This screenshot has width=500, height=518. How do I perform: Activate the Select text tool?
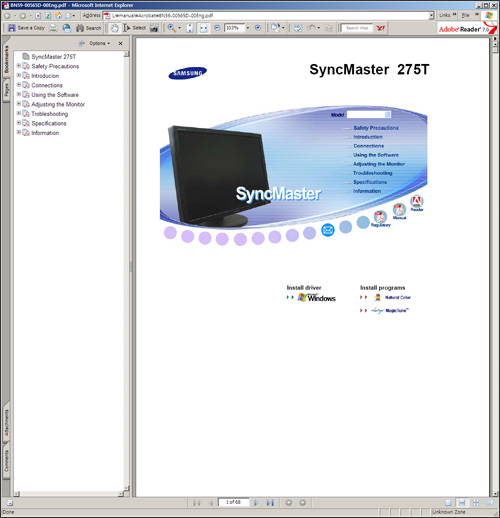pos(135,28)
